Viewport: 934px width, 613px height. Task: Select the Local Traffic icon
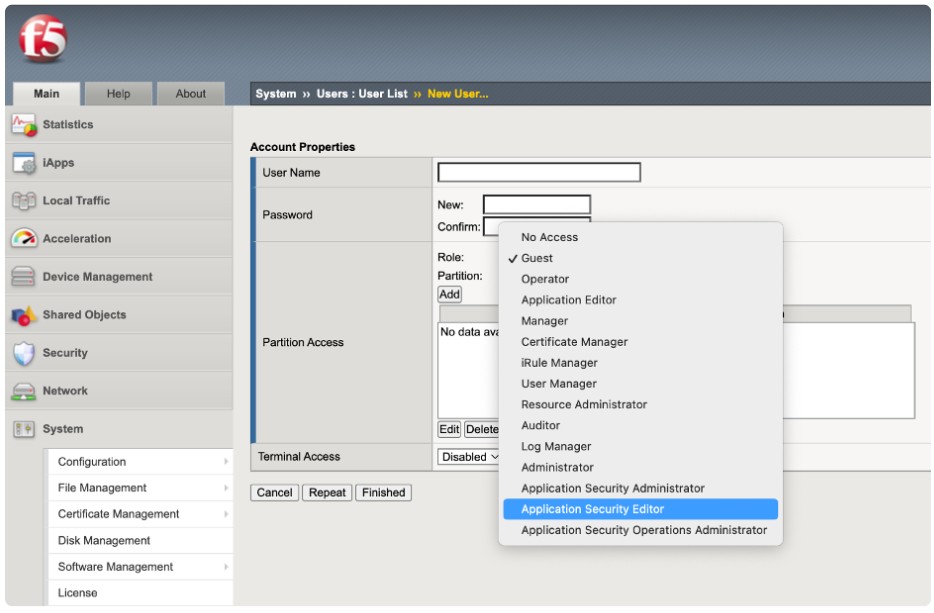coord(23,201)
